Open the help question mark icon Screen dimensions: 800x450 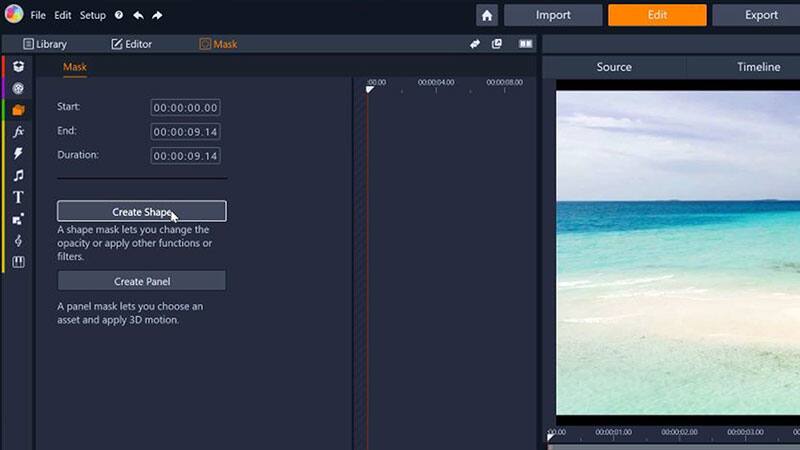click(119, 16)
